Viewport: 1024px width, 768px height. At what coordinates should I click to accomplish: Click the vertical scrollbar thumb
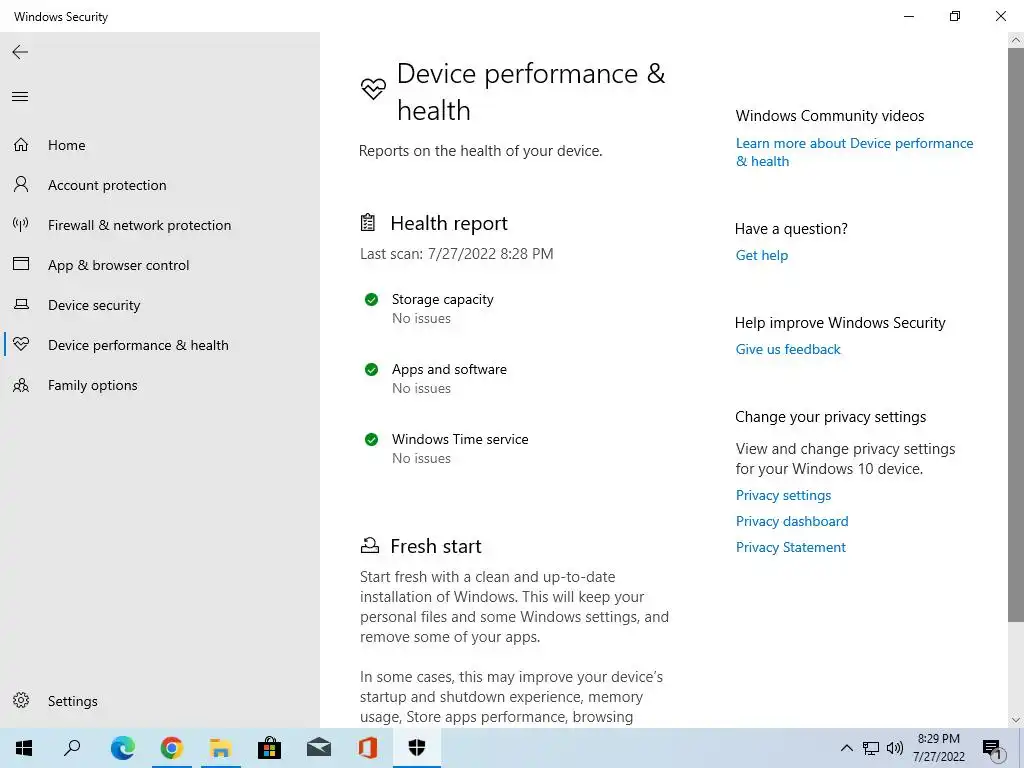click(1015, 334)
